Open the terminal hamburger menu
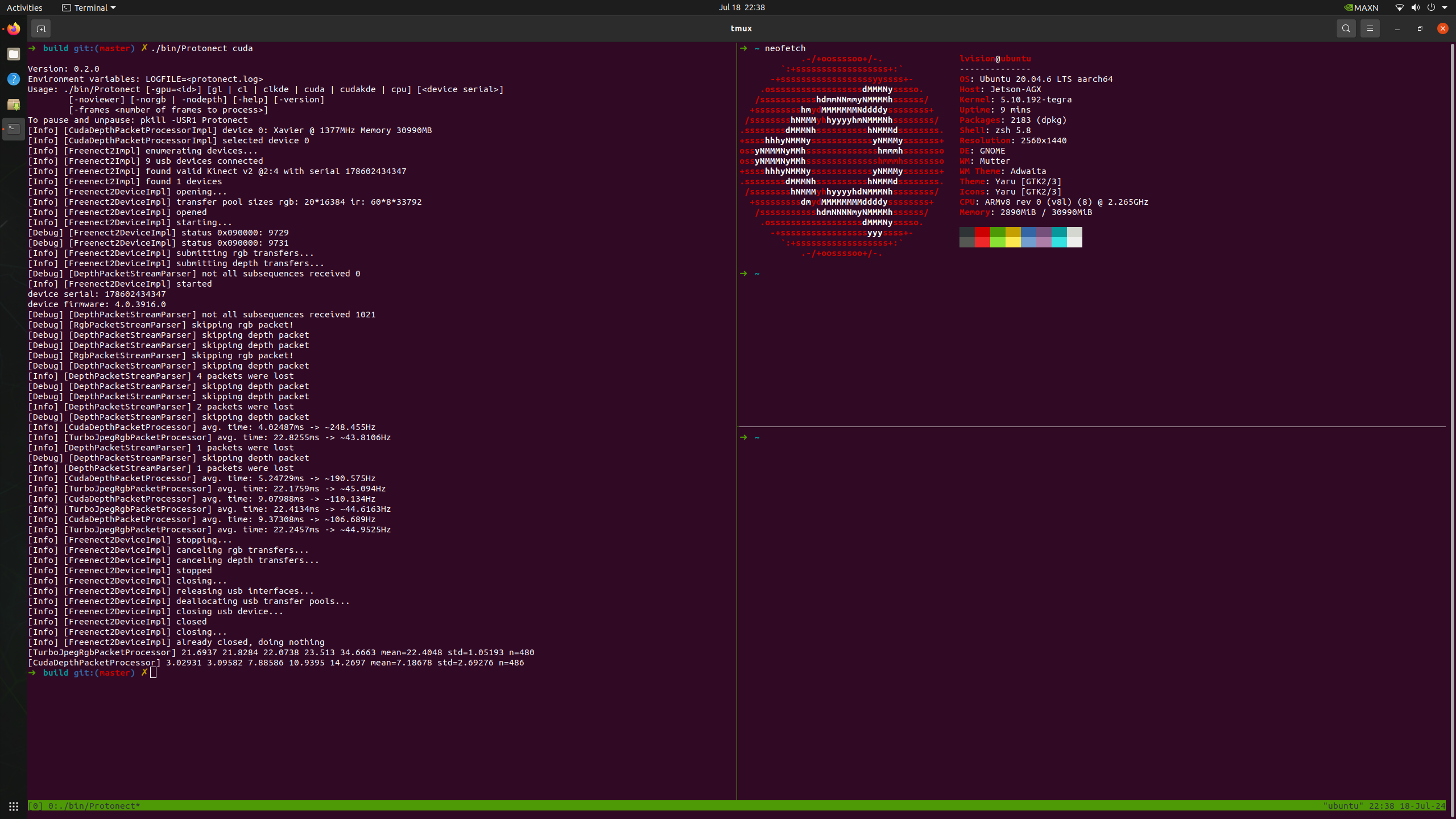1456x819 pixels. click(1370, 28)
